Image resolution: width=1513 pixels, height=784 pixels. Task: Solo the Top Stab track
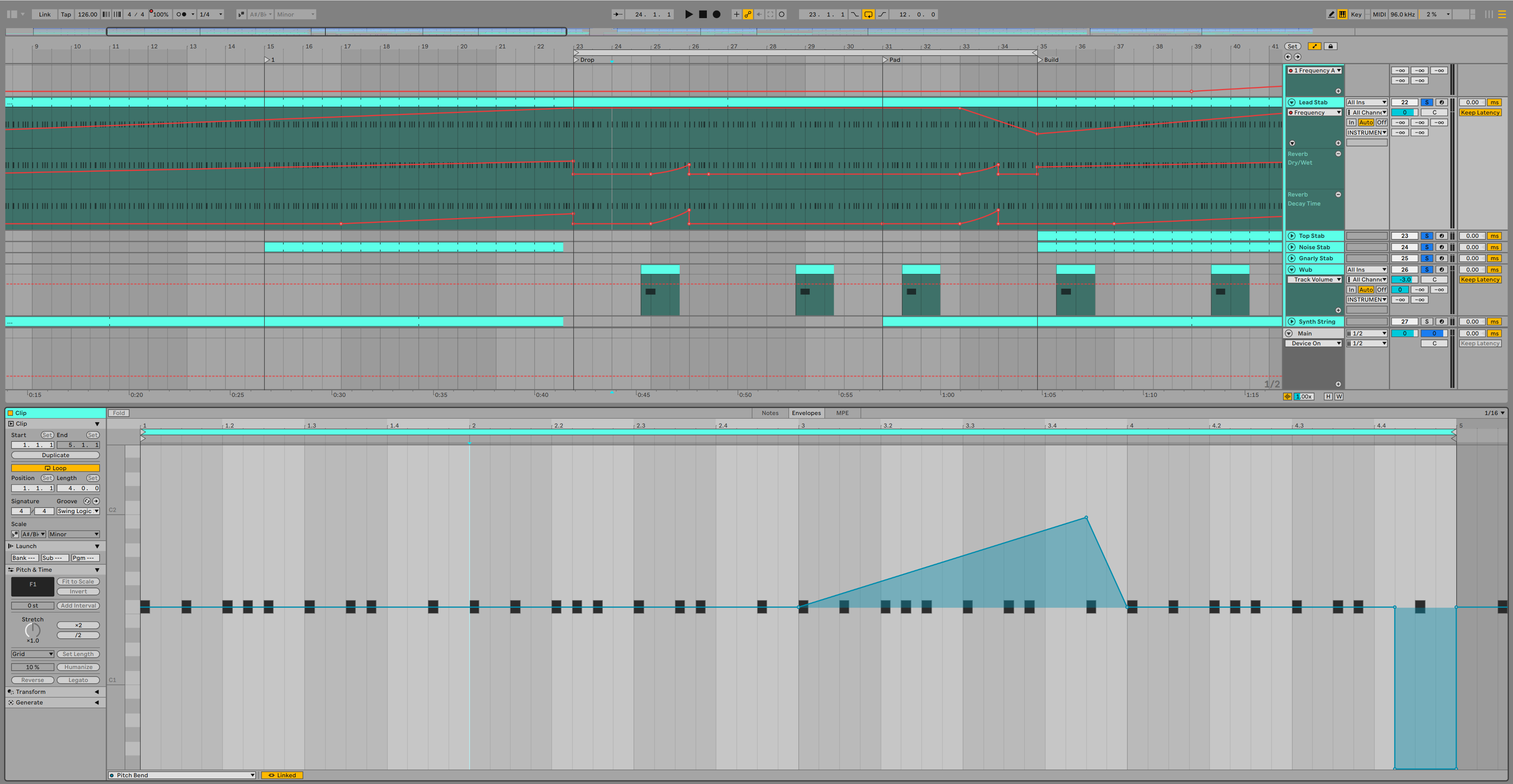click(1426, 236)
